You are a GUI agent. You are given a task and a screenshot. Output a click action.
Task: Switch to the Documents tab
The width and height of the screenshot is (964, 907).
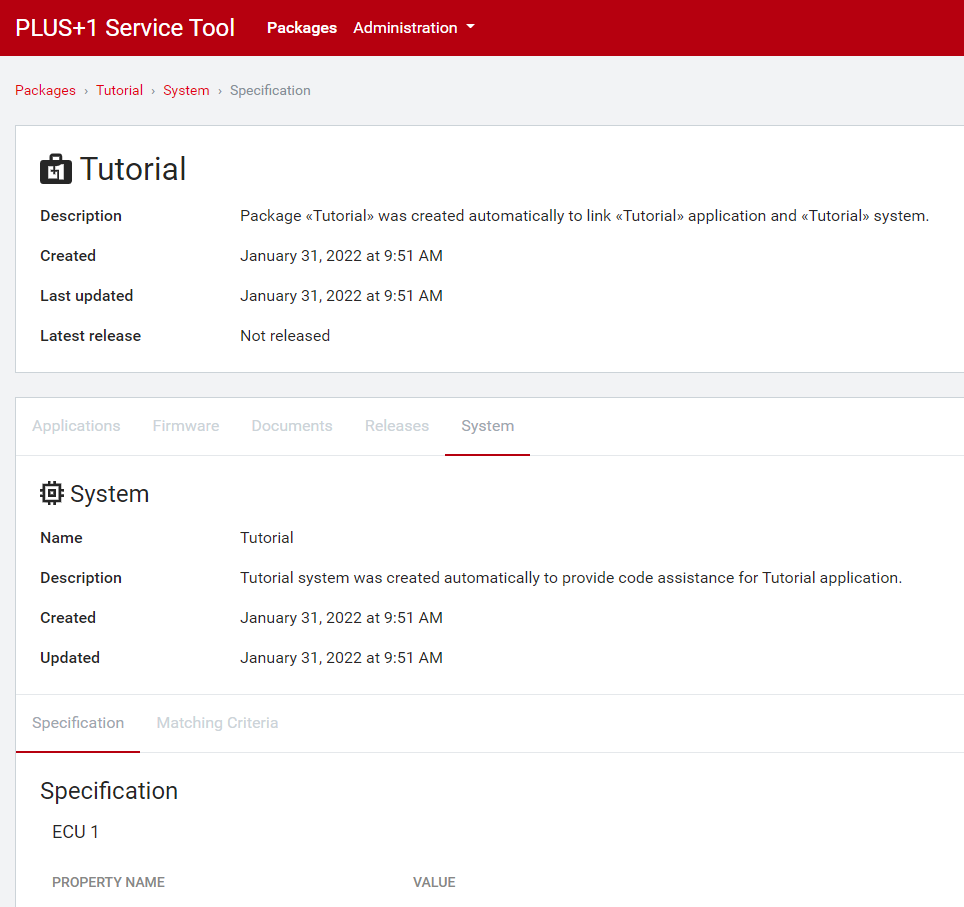coord(291,425)
